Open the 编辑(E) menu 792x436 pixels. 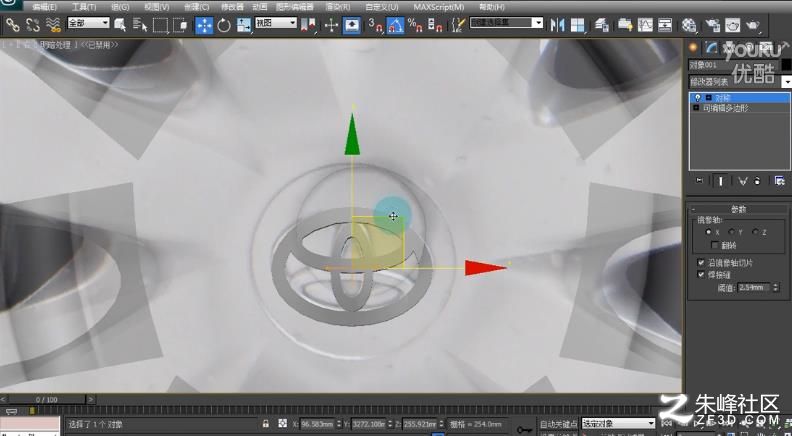(44, 7)
